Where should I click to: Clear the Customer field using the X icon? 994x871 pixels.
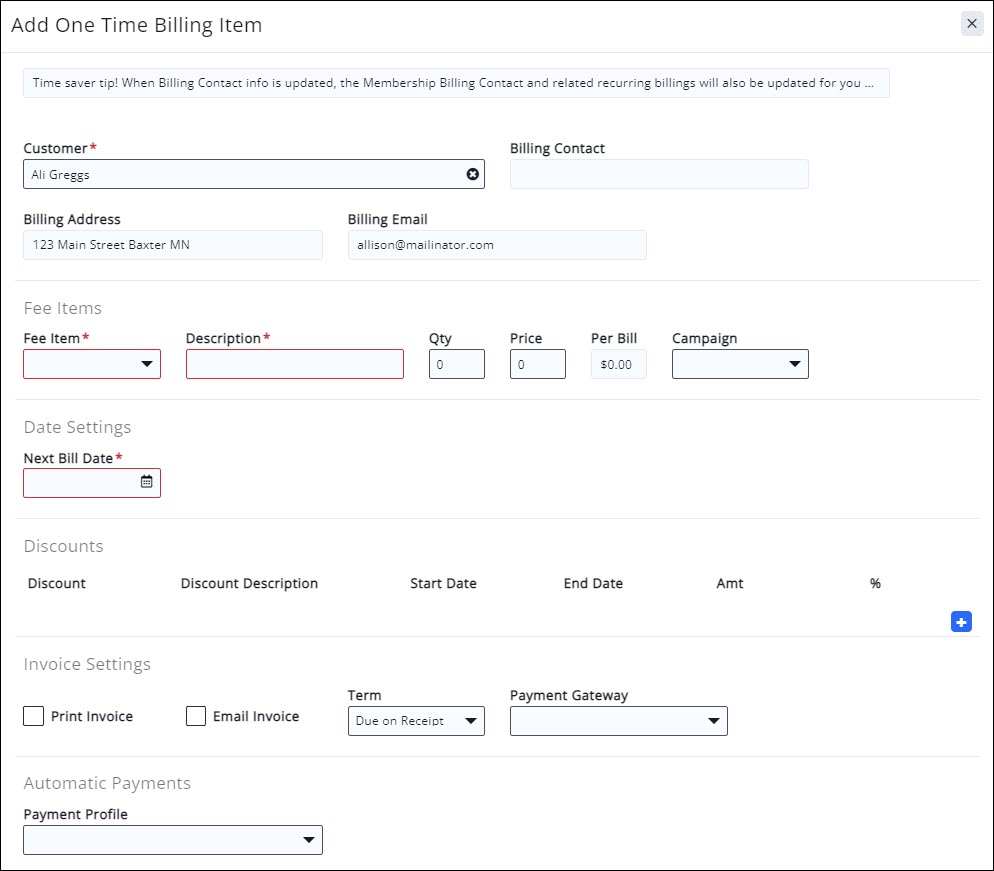[472, 174]
